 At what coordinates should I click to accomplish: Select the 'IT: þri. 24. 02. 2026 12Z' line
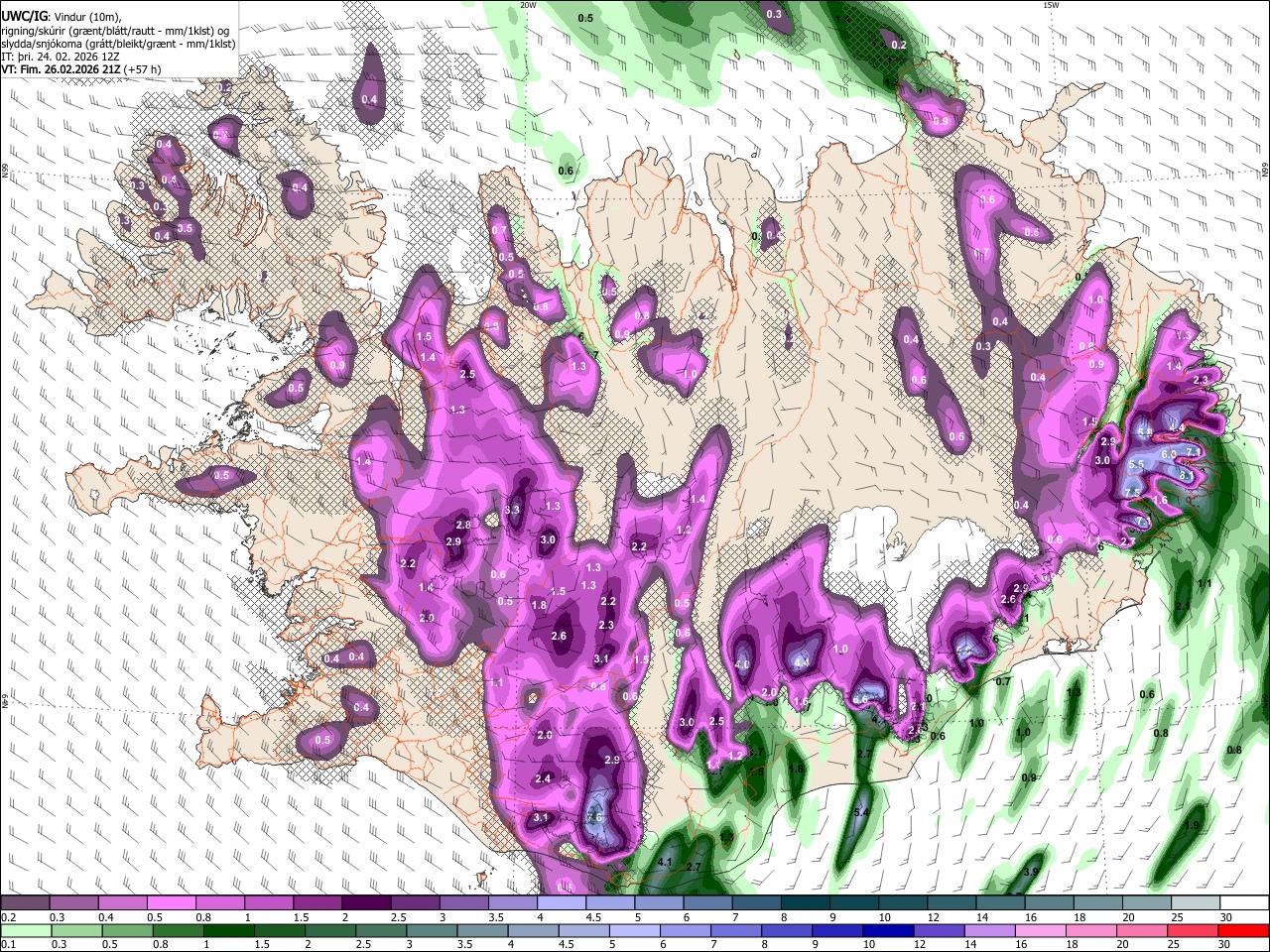point(59,58)
